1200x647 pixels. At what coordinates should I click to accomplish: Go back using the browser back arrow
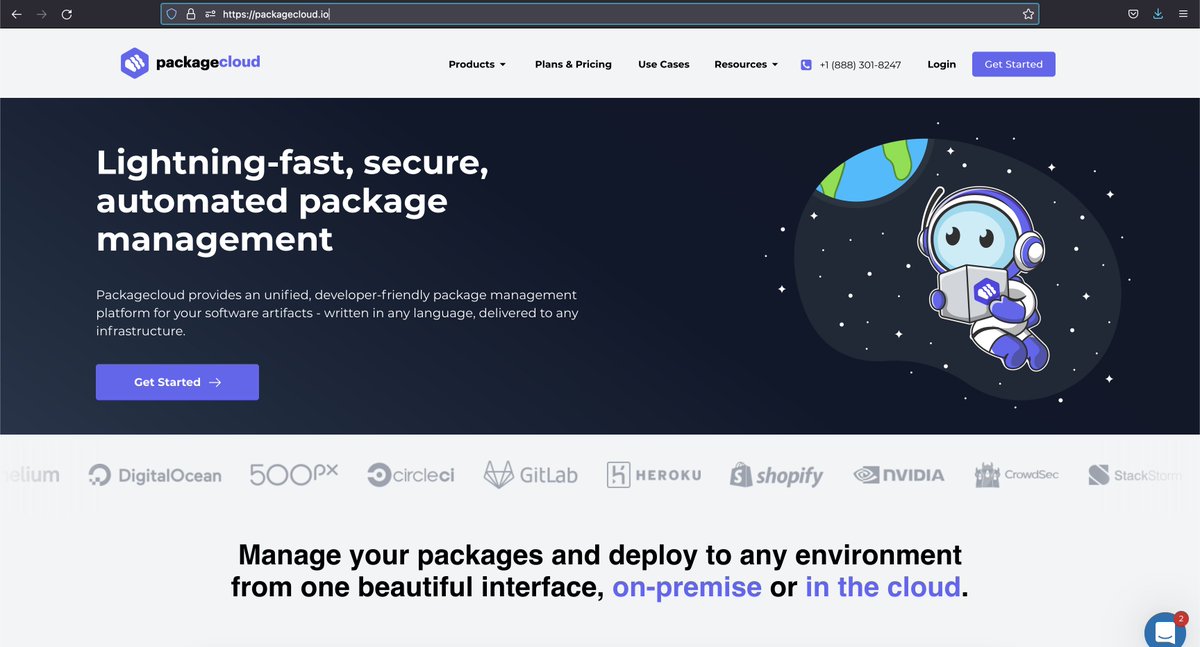click(x=16, y=14)
